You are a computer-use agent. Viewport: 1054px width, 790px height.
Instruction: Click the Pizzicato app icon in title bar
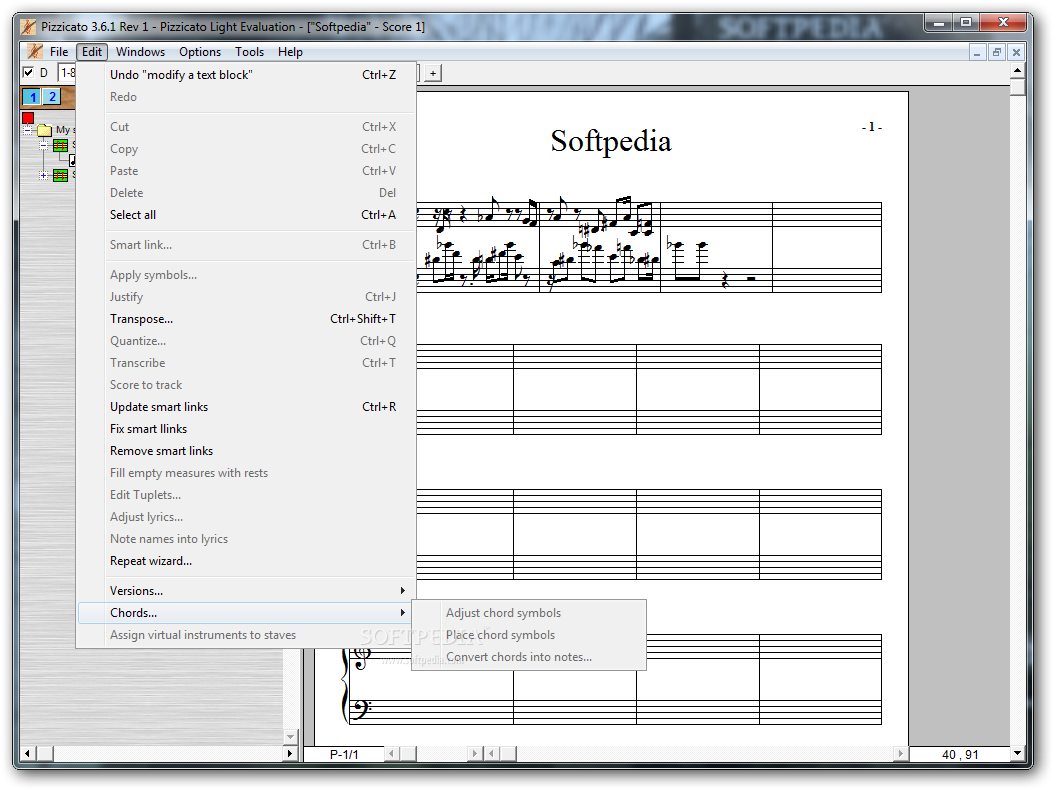(x=28, y=27)
